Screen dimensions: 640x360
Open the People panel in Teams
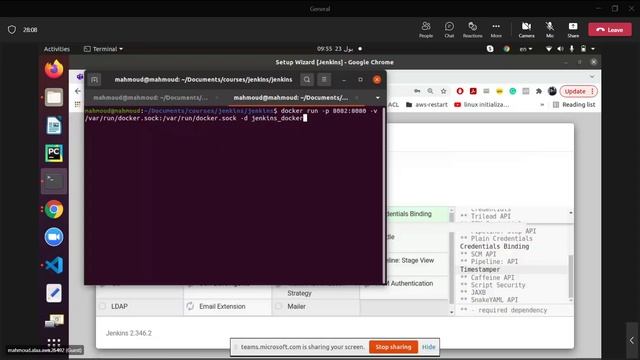426,30
